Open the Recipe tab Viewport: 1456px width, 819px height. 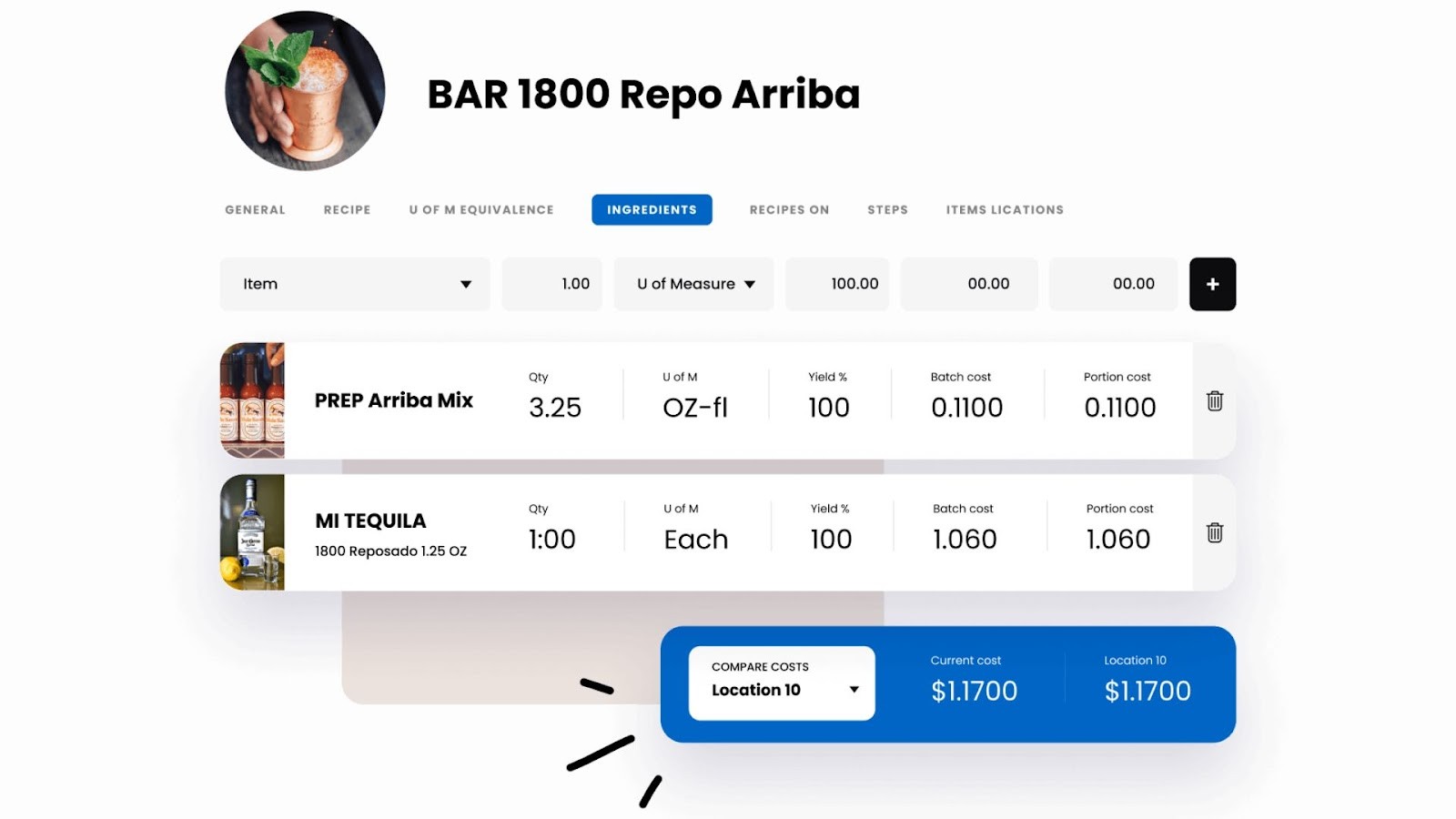(346, 209)
